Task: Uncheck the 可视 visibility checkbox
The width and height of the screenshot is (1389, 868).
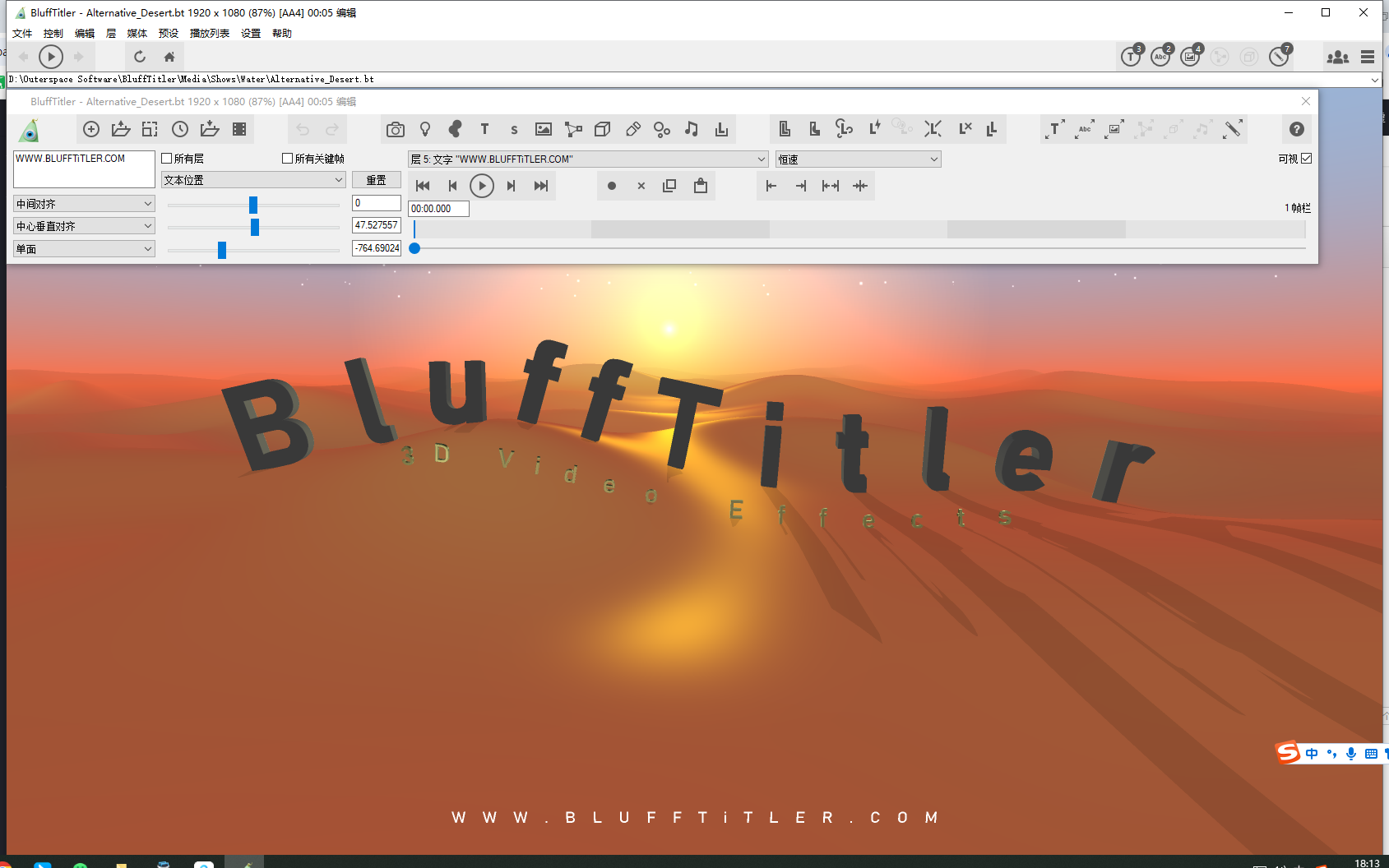Action: pyautogui.click(x=1306, y=159)
